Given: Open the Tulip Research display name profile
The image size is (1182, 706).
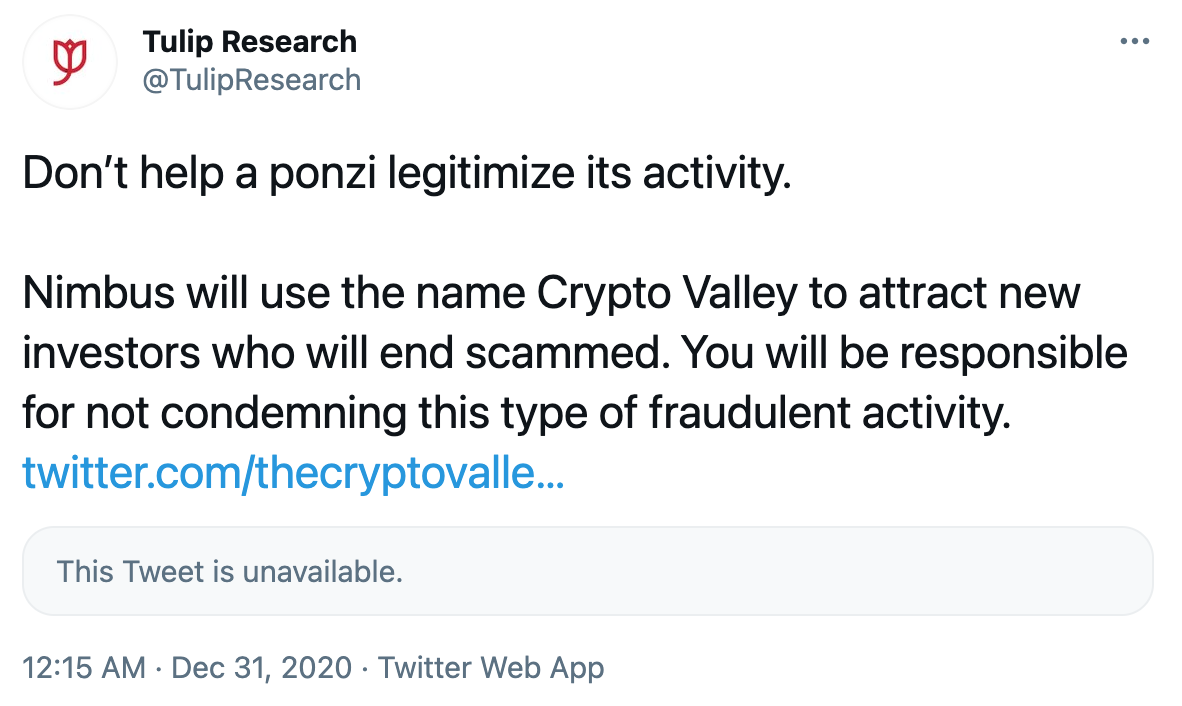Looking at the screenshot, I should 250,41.
